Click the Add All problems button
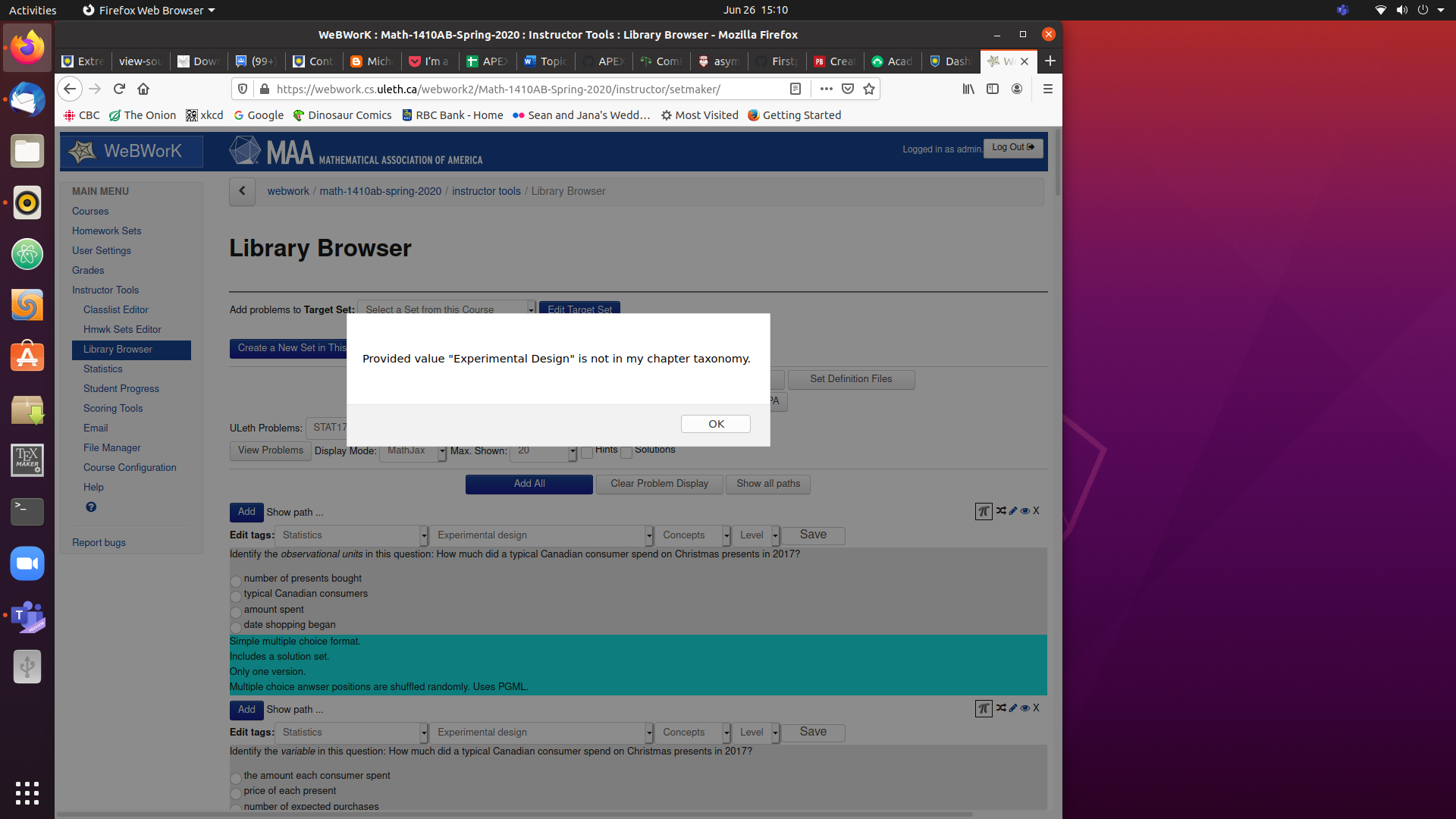Screen dimensions: 1456x819 pos(529,483)
